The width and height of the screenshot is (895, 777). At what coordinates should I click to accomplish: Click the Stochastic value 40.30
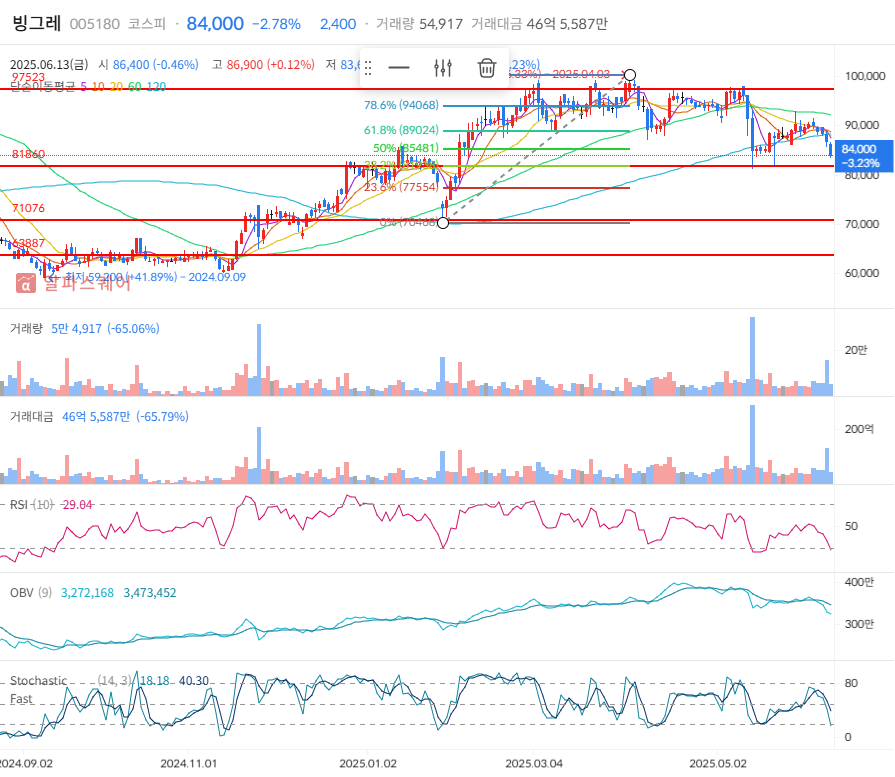point(193,681)
